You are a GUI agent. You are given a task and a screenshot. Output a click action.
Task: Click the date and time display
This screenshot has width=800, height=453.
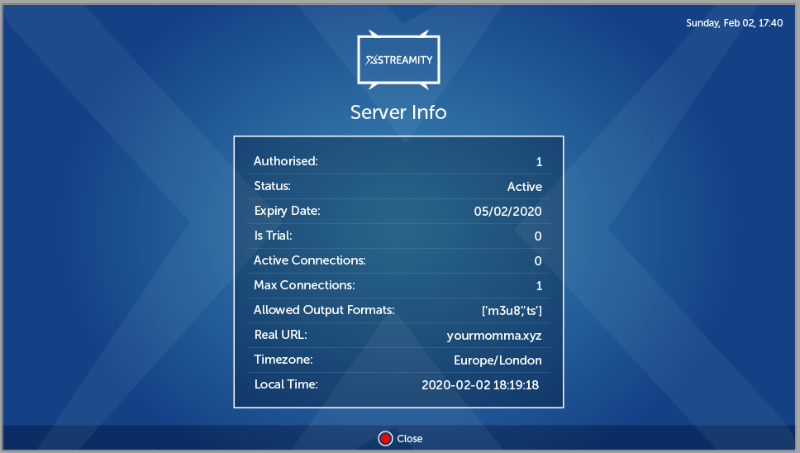(x=734, y=22)
